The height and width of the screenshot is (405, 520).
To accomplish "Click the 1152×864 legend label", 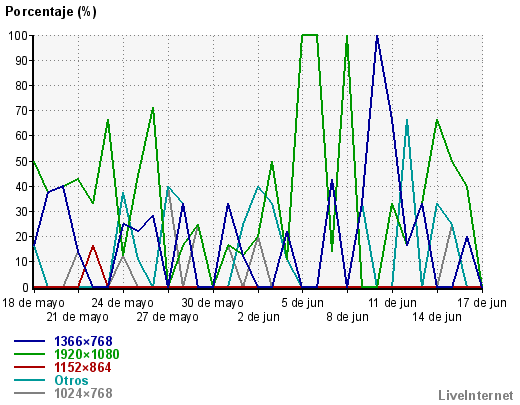I will [83, 367].
